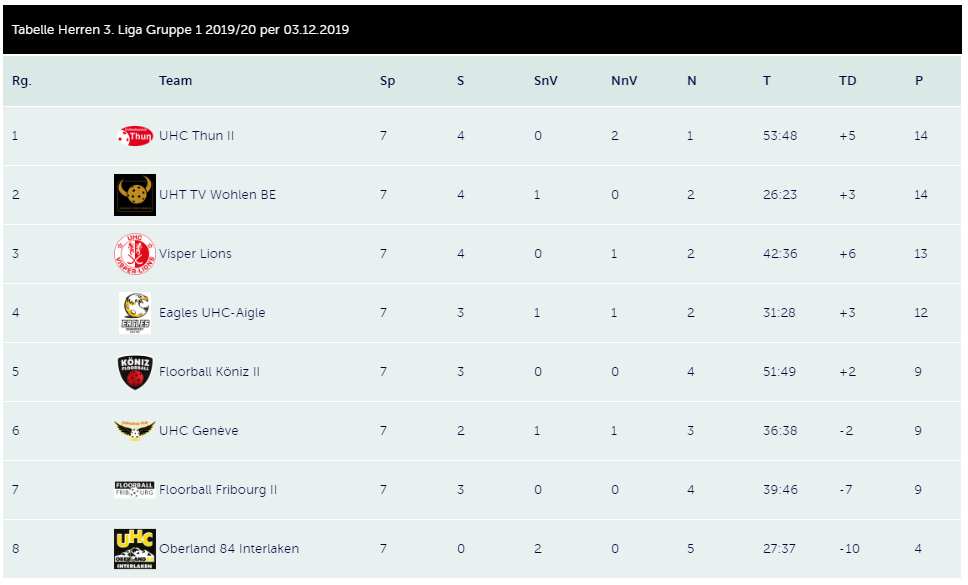Click the SnV column header

pyautogui.click(x=546, y=81)
